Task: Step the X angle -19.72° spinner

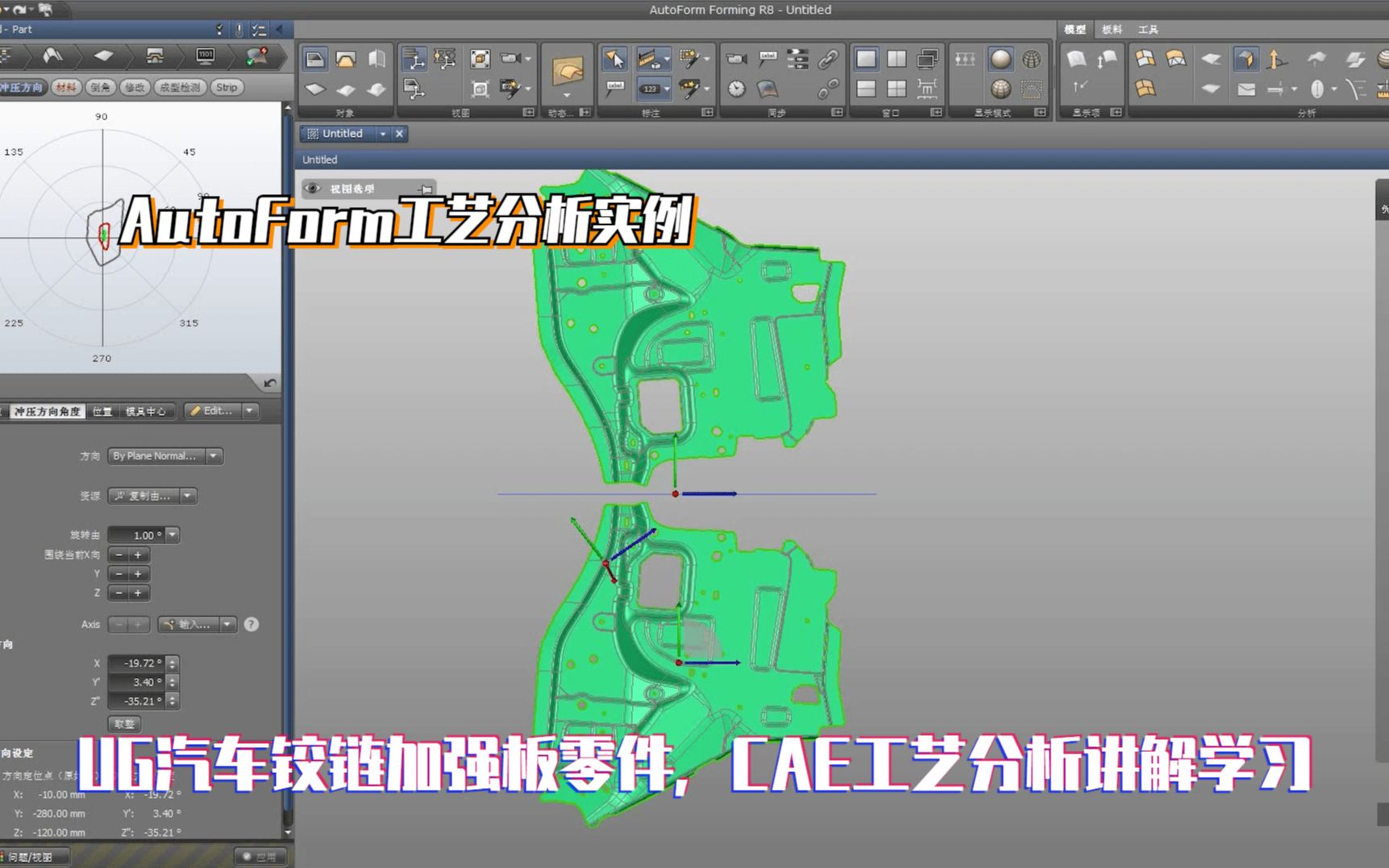Action: (x=173, y=663)
